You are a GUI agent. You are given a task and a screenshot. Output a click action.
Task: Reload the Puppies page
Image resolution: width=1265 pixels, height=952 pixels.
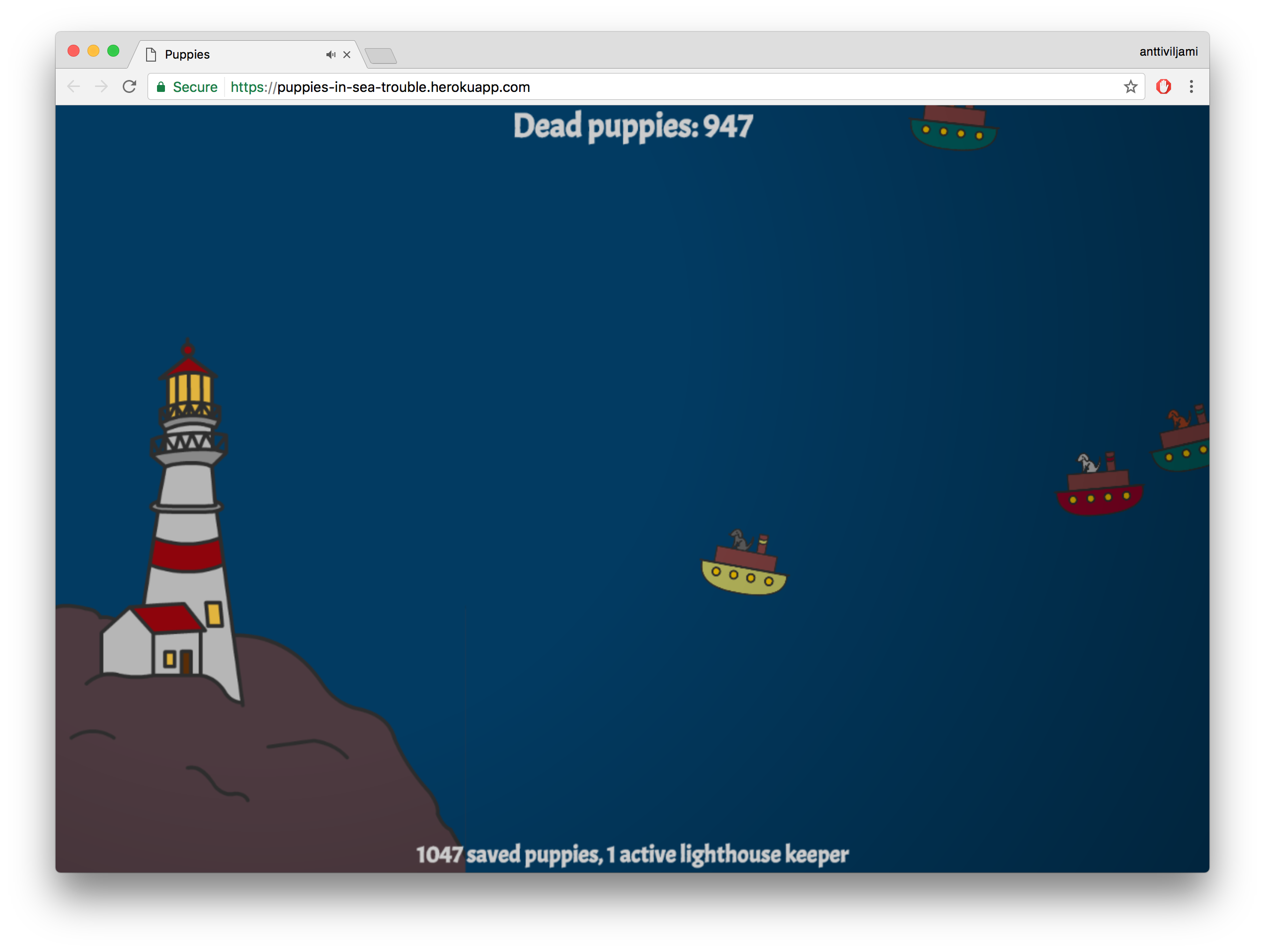pyautogui.click(x=130, y=87)
